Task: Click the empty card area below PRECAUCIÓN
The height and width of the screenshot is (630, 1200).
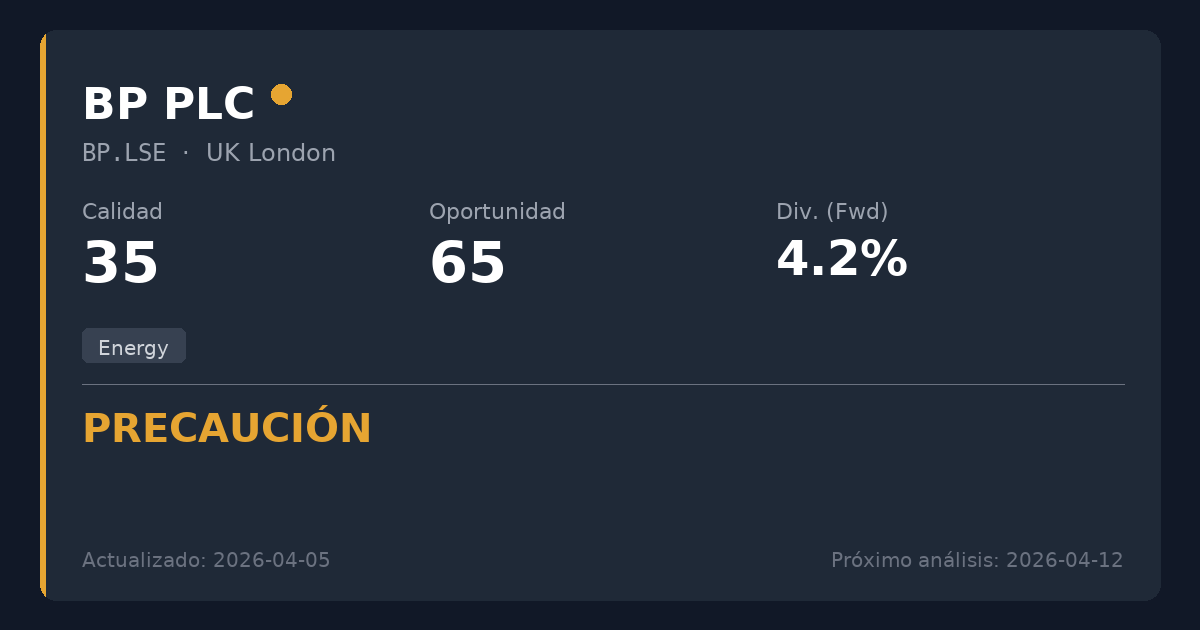Action: coord(600,495)
